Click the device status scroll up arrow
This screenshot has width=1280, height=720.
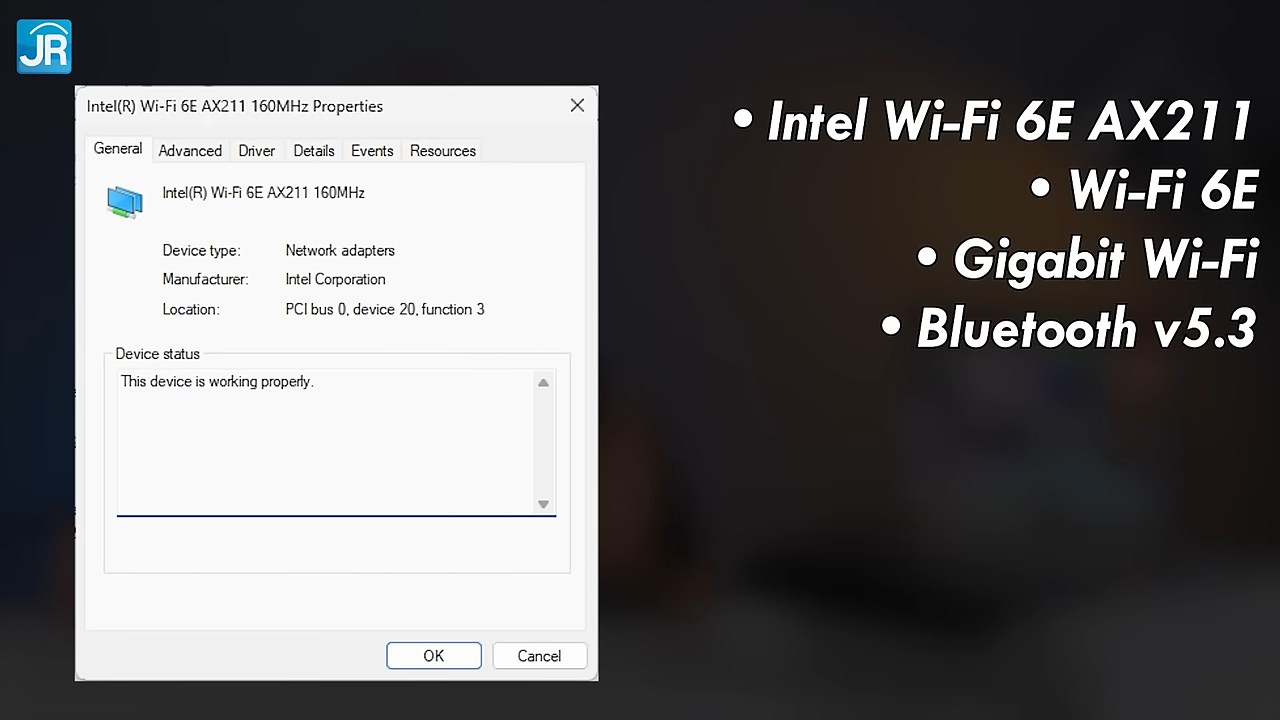(x=543, y=383)
